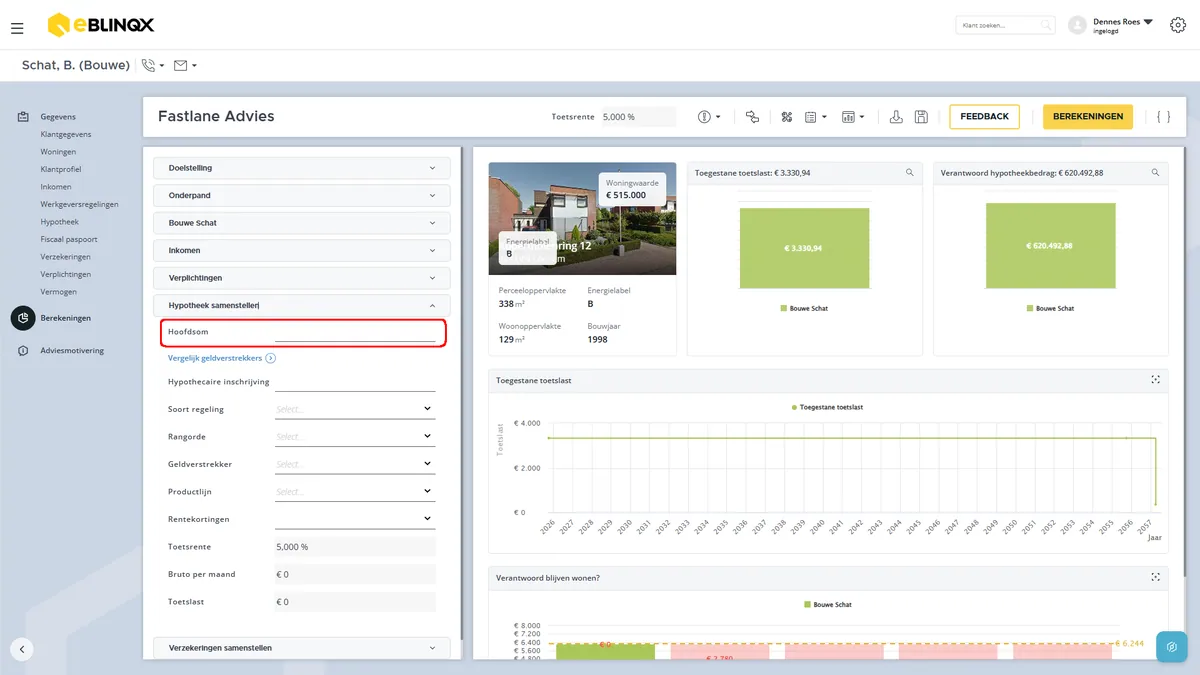
Task: Click the curly braces icon
Action: tap(1163, 117)
